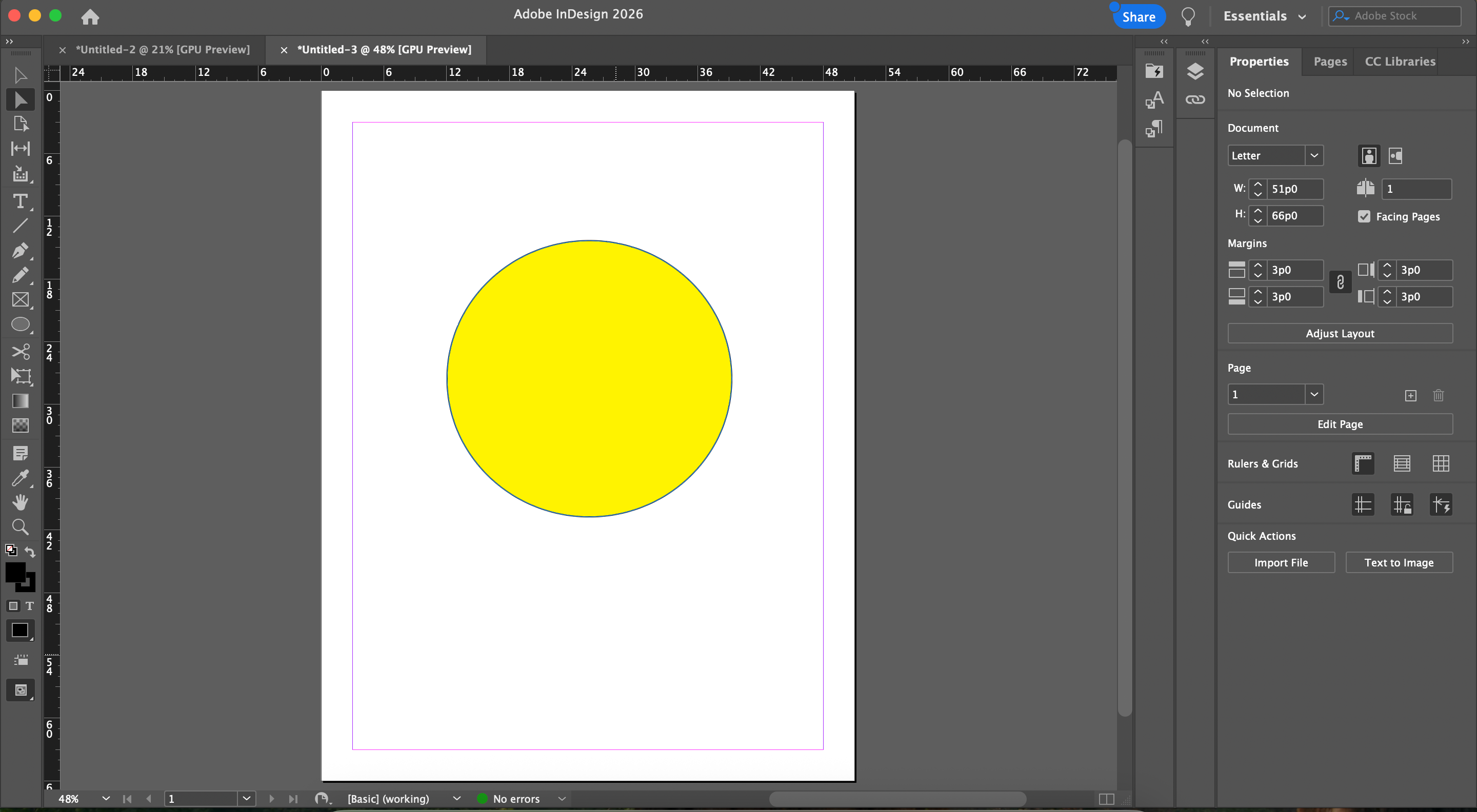The width and height of the screenshot is (1477, 812).
Task: Select the Zoom tool
Action: [x=20, y=526]
